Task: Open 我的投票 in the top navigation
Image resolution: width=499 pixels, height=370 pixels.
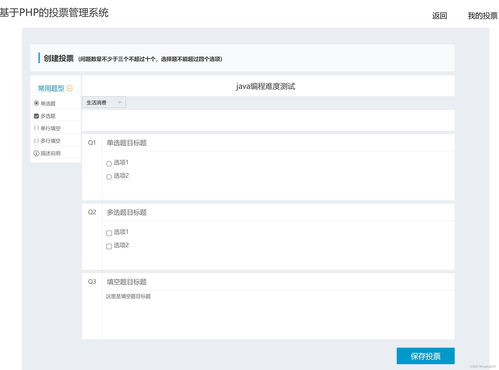Action: pyautogui.click(x=482, y=16)
